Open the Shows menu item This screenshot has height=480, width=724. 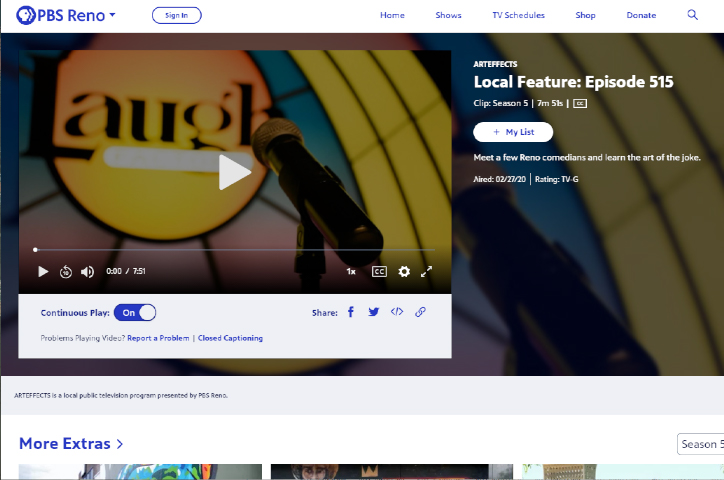click(x=448, y=15)
